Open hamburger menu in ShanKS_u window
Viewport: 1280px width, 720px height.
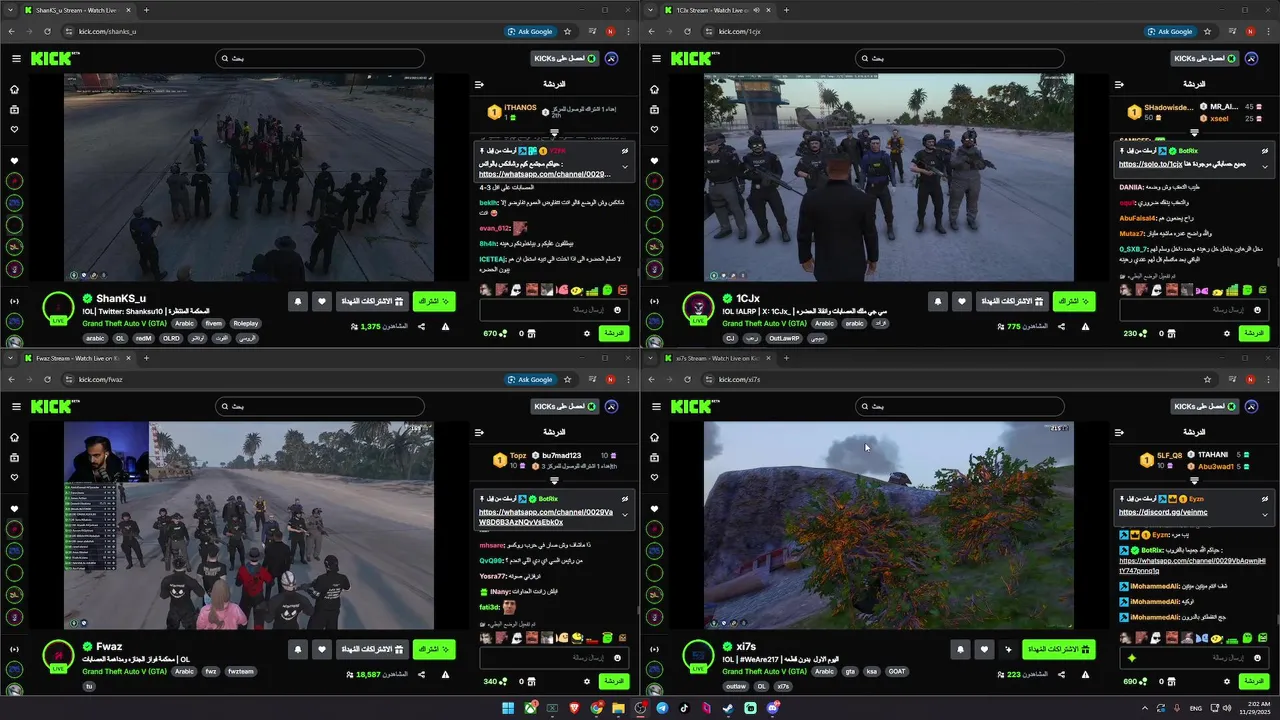(16, 59)
